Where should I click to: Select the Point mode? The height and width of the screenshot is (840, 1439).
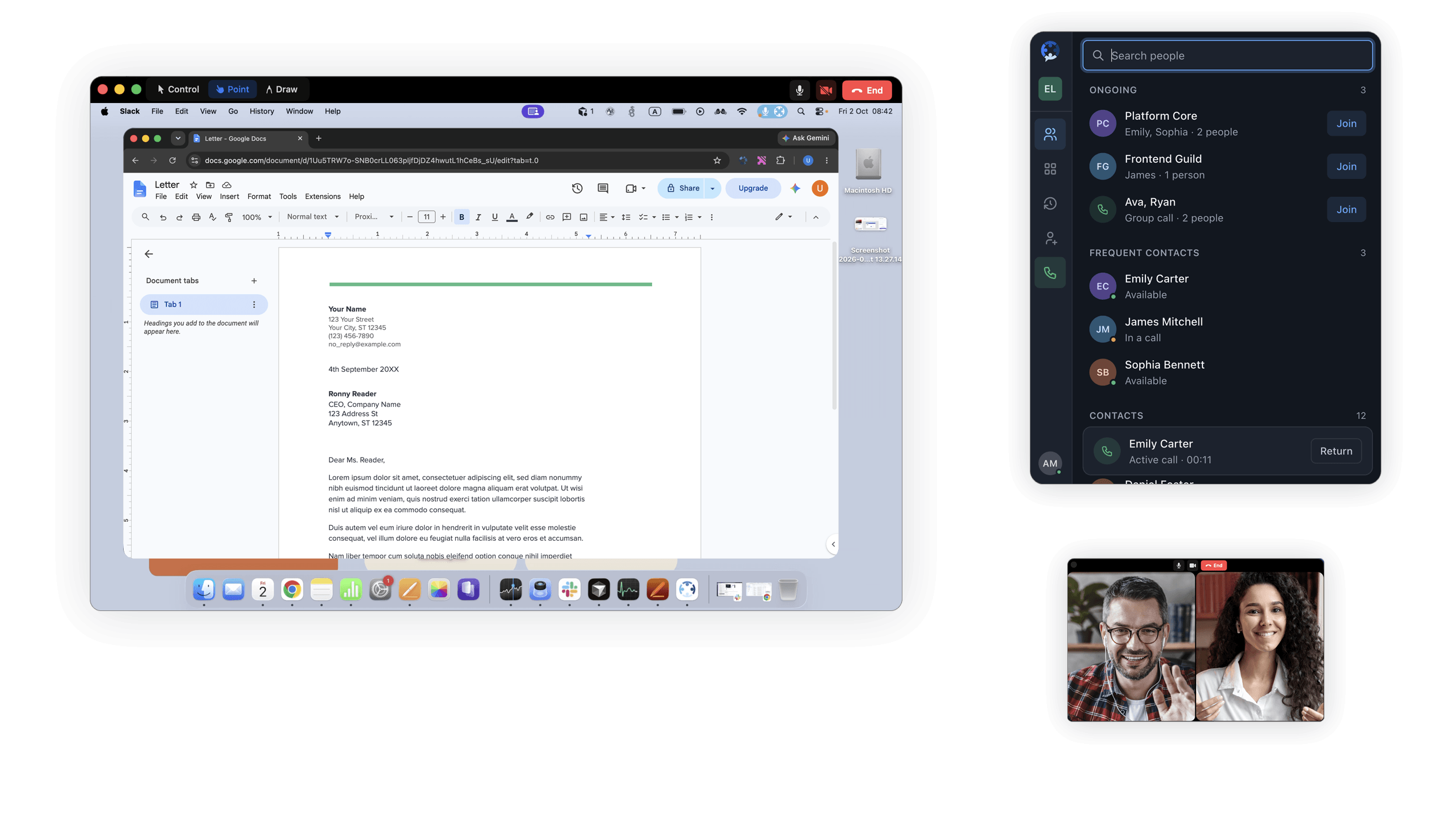(x=233, y=89)
